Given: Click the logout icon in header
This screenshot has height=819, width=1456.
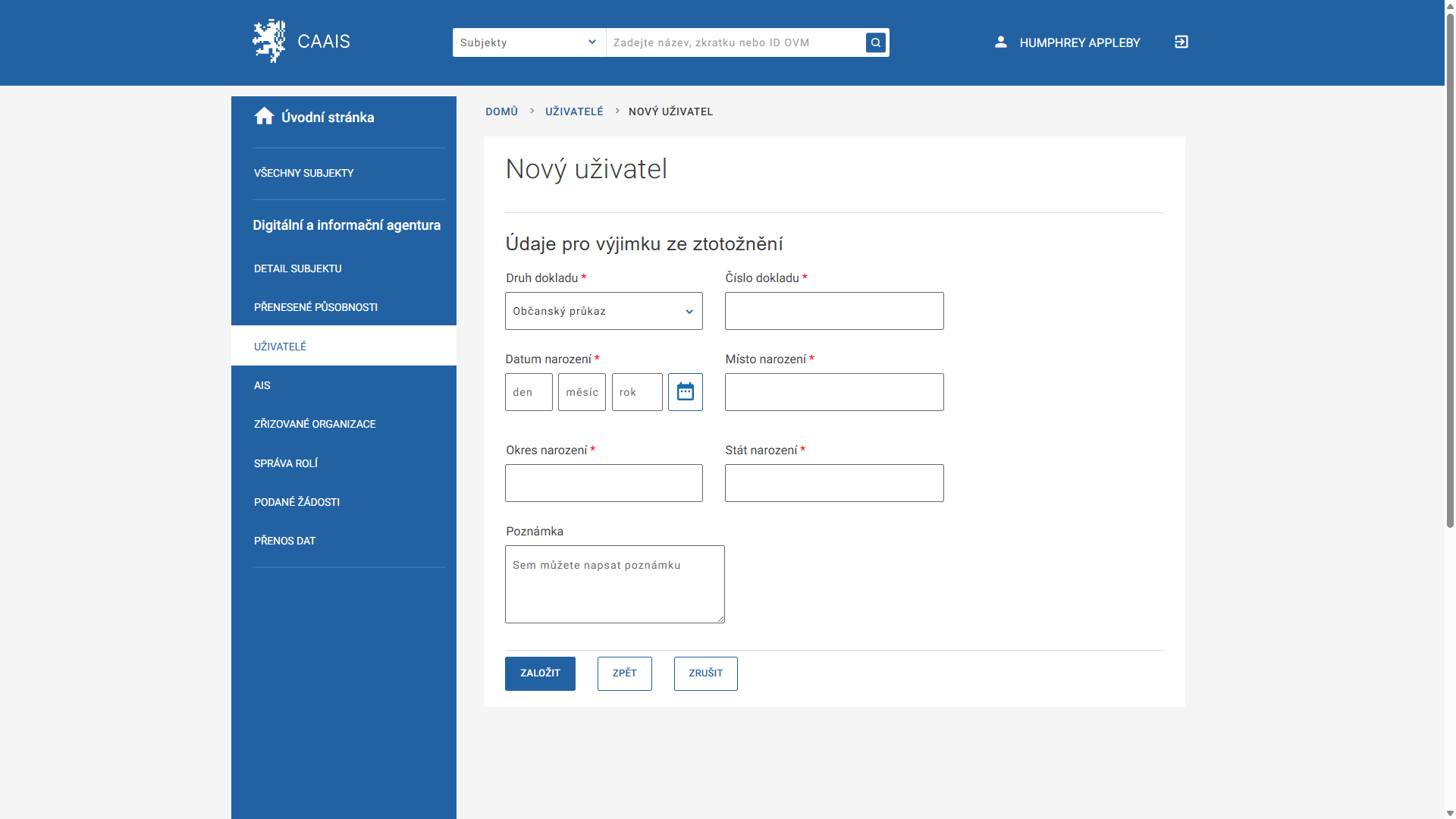Looking at the screenshot, I should tap(1181, 42).
